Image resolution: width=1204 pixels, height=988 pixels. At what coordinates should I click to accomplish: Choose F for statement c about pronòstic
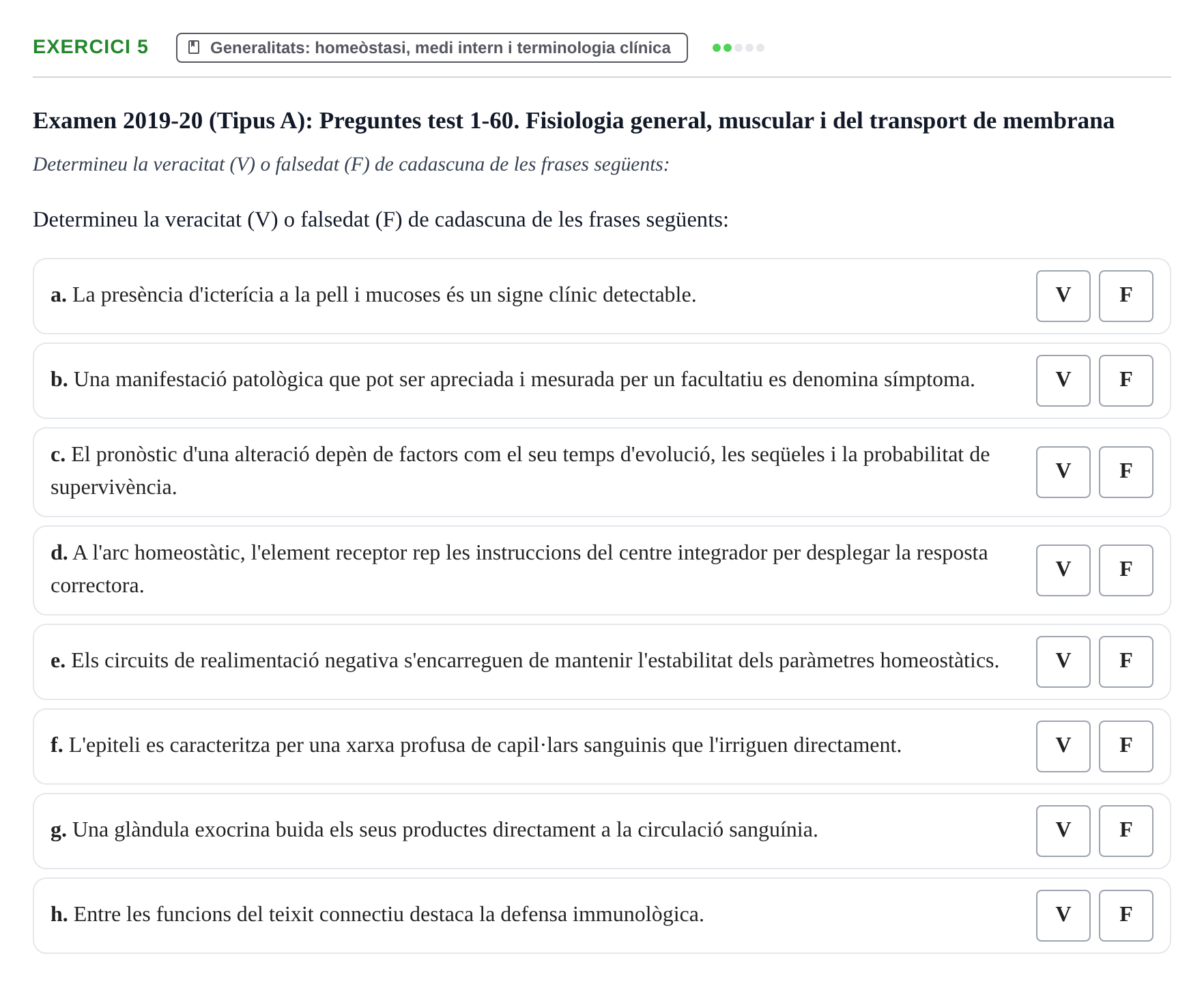1126,472
